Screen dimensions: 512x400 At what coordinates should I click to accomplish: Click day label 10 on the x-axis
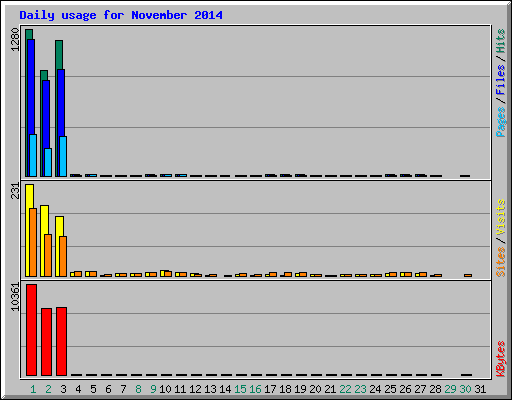click(x=165, y=389)
